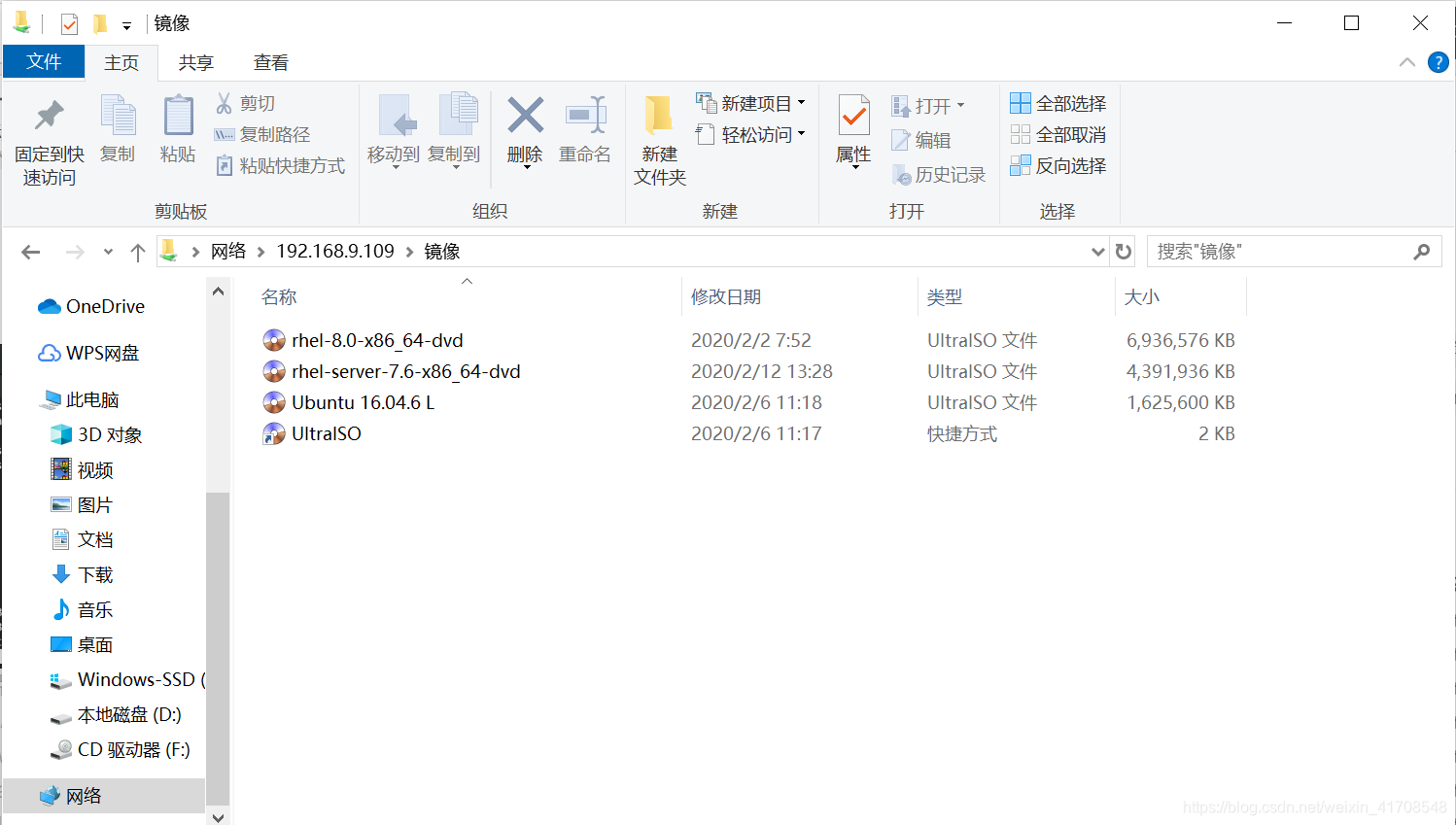Click the search magnifier icon

click(x=1422, y=252)
